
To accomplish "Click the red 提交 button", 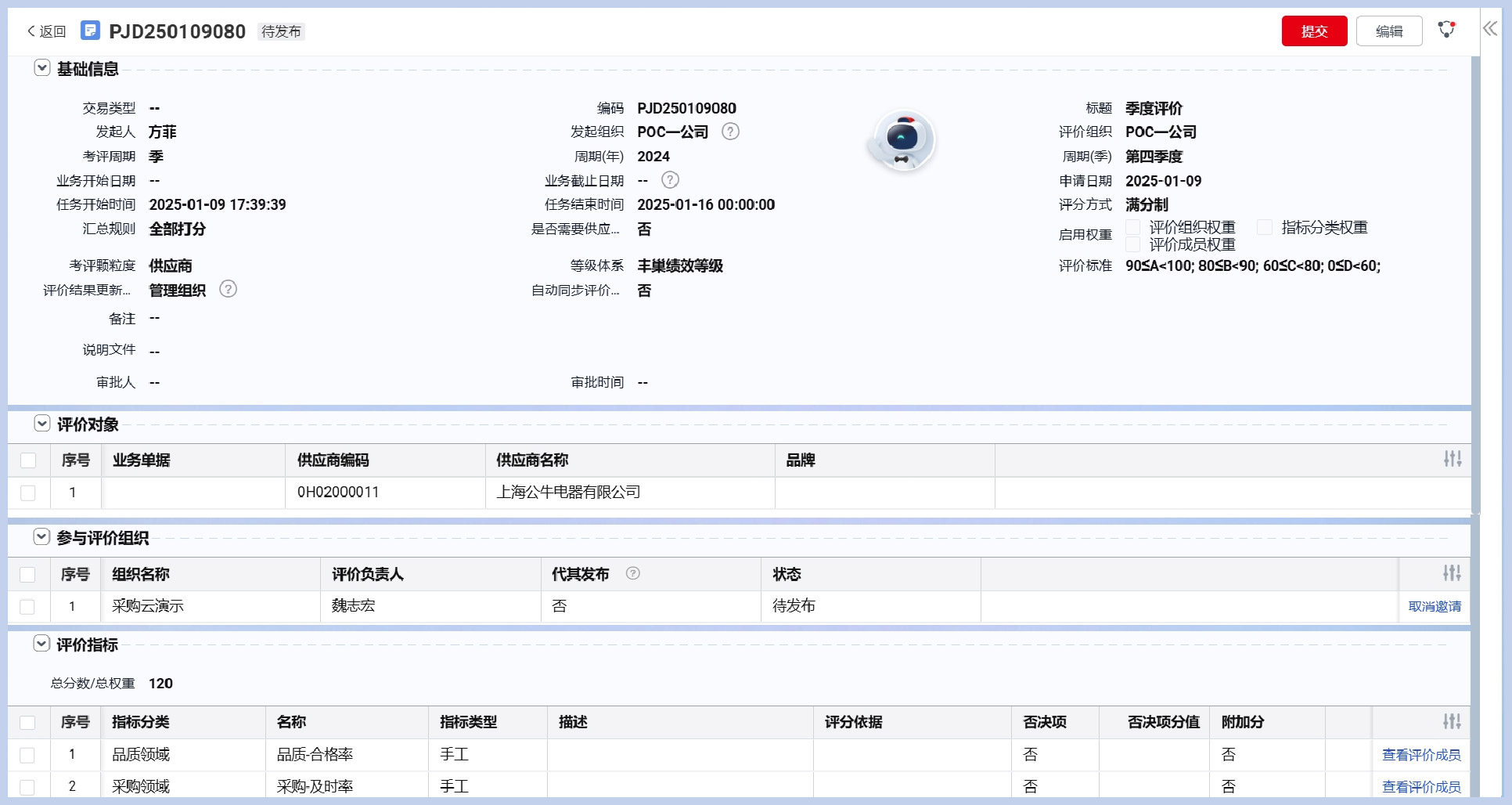I will point(1314,31).
